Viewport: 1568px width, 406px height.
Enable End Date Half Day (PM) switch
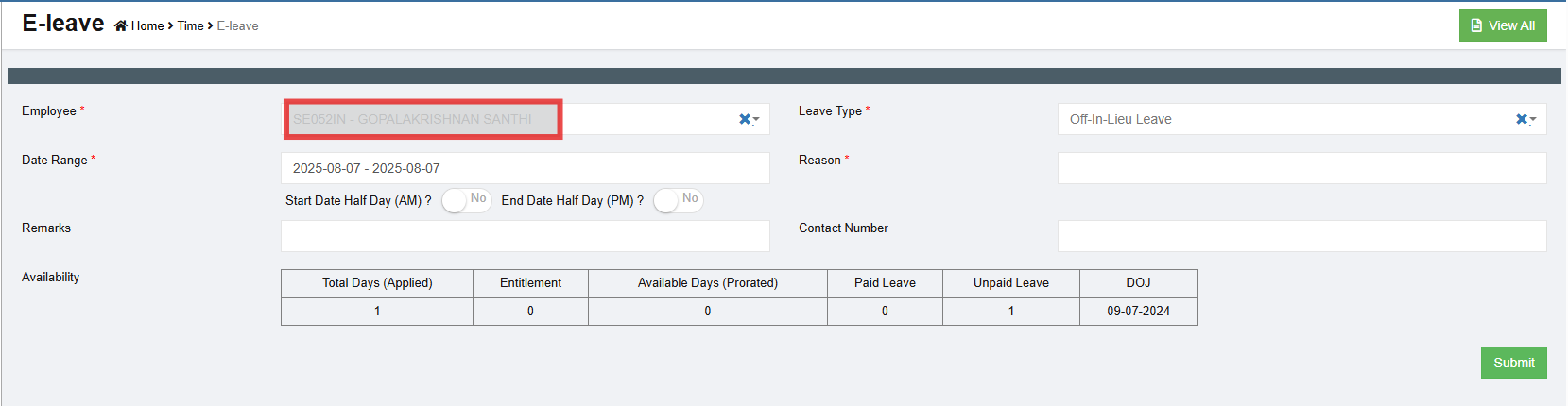point(678,200)
